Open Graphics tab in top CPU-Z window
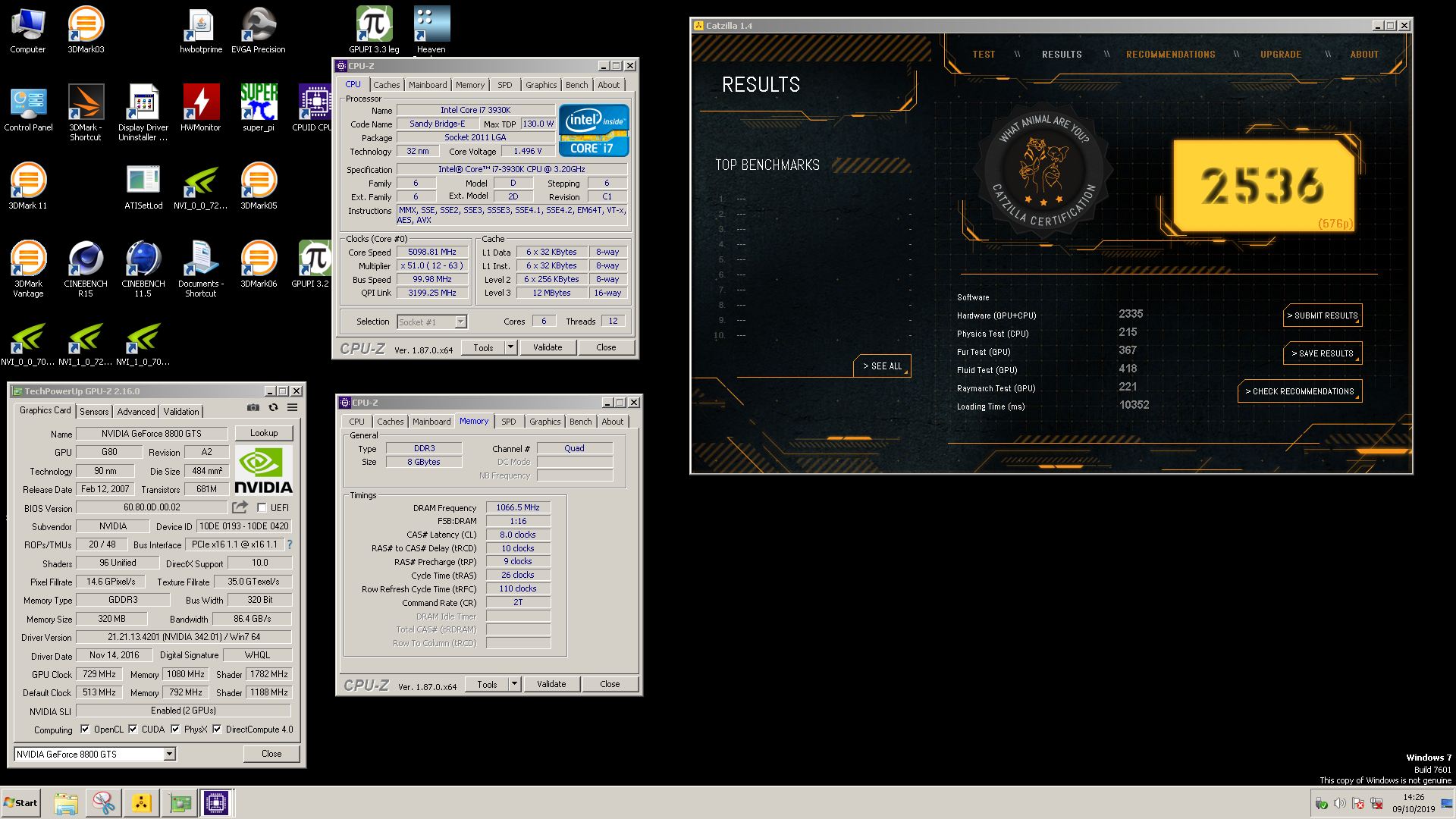The image size is (1456, 819). (x=541, y=85)
